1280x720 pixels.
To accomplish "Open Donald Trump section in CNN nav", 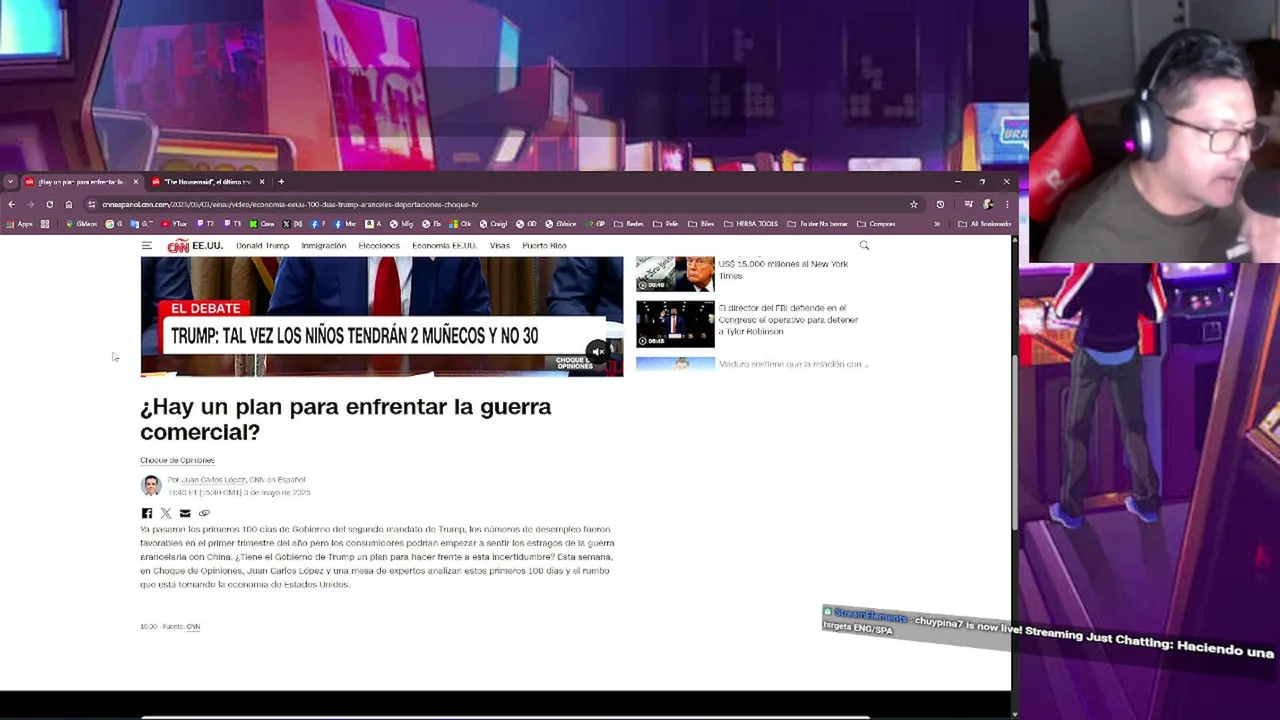I will [x=262, y=245].
